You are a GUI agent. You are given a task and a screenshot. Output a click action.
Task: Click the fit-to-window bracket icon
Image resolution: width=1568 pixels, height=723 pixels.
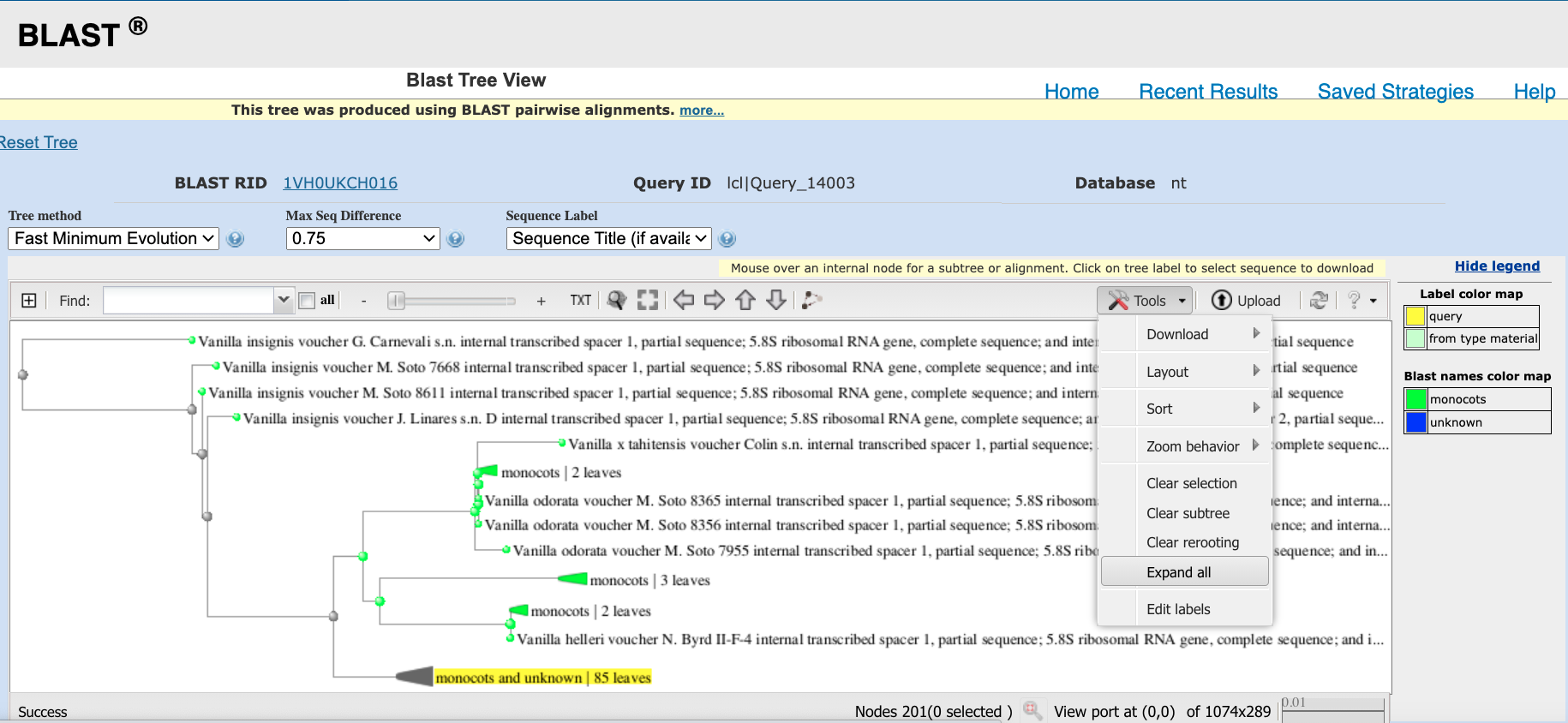(x=648, y=300)
